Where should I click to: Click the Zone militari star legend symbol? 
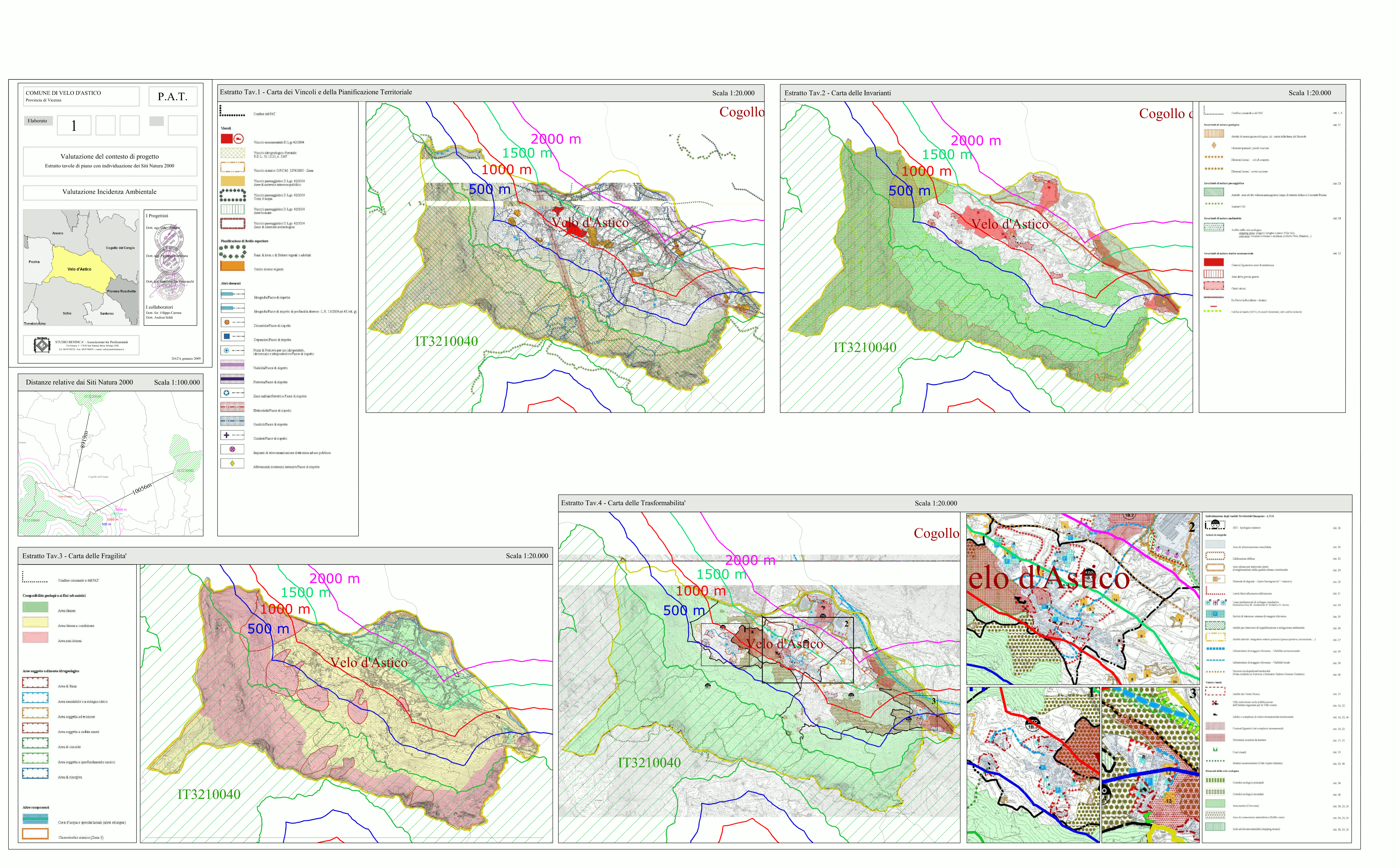[227, 393]
